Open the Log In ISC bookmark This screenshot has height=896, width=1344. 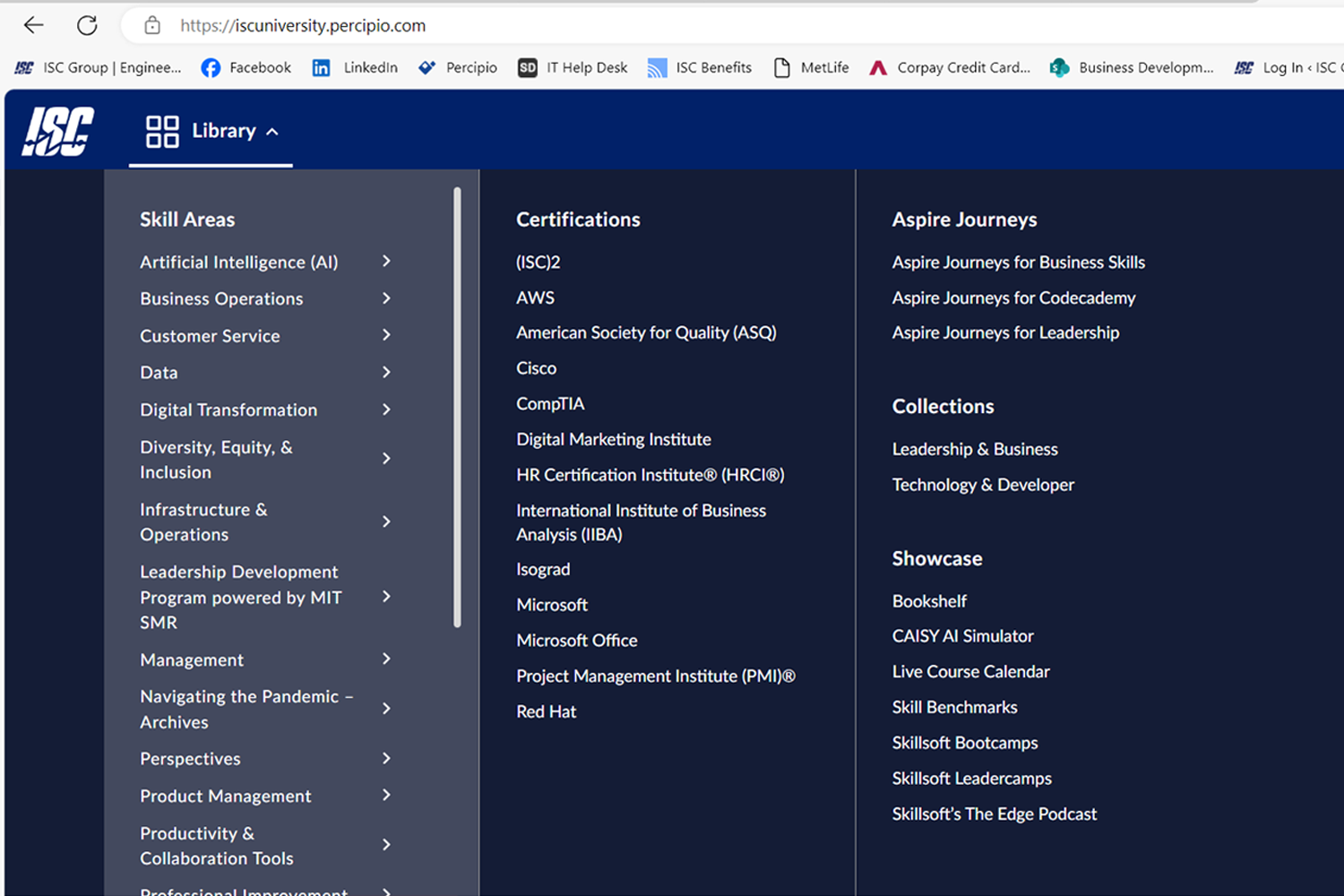coord(1288,67)
